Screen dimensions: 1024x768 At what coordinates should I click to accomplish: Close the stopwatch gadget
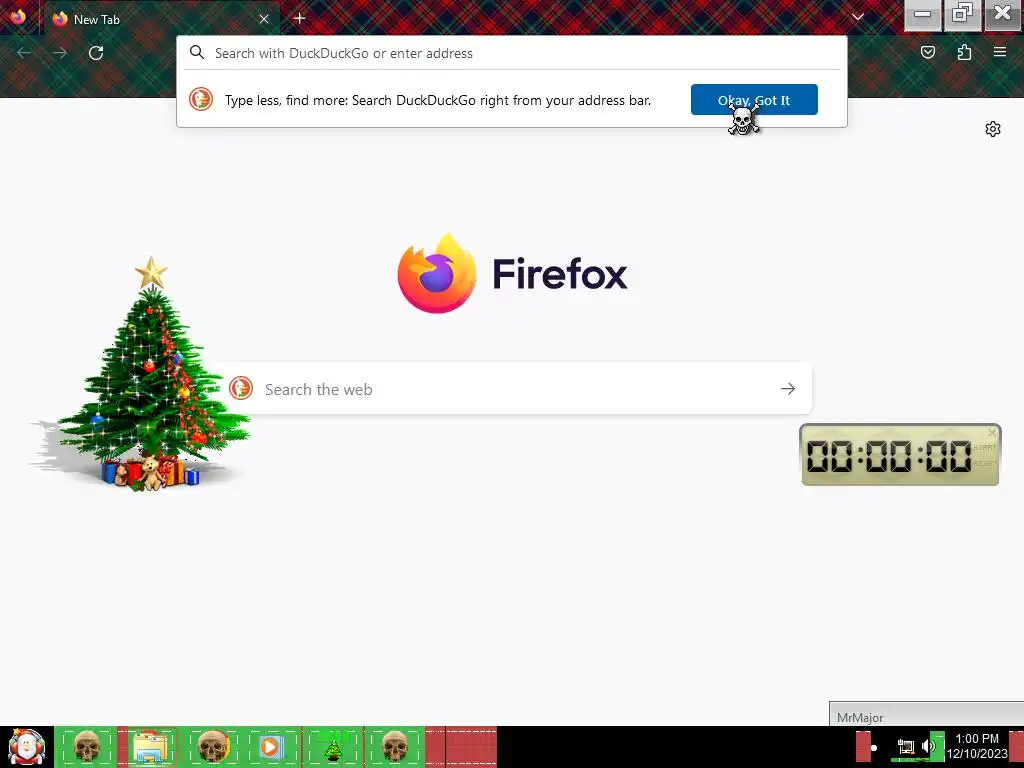click(x=992, y=432)
